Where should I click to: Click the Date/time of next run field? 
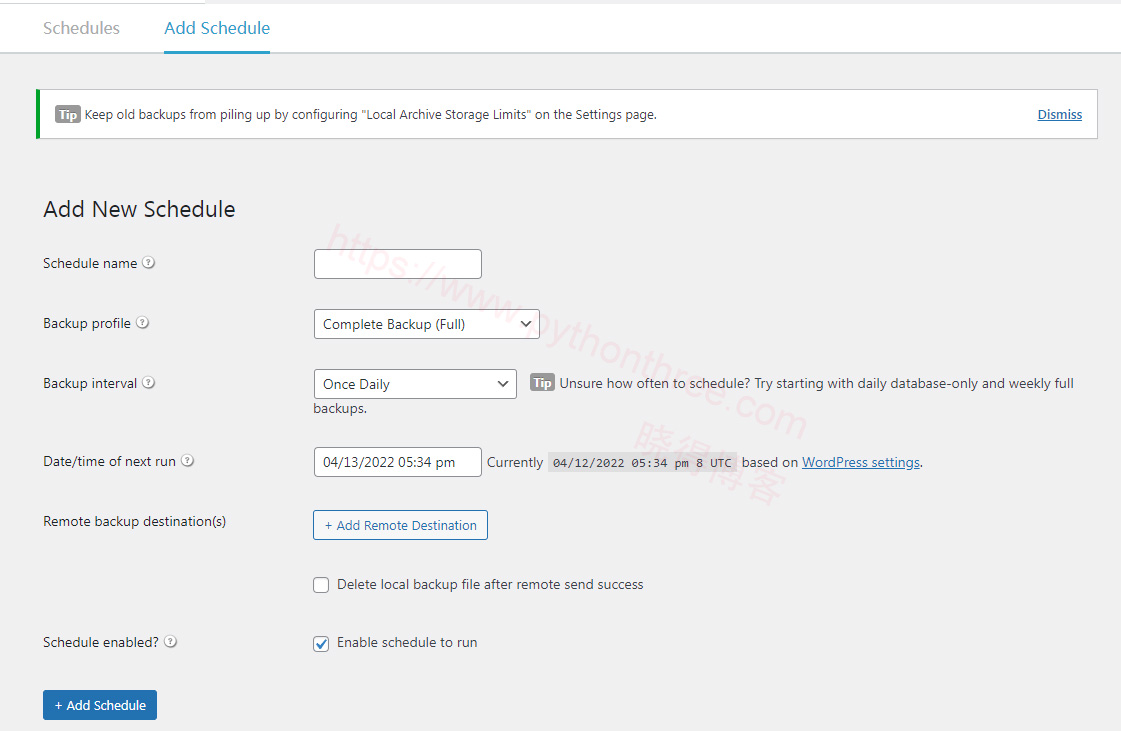pos(397,462)
